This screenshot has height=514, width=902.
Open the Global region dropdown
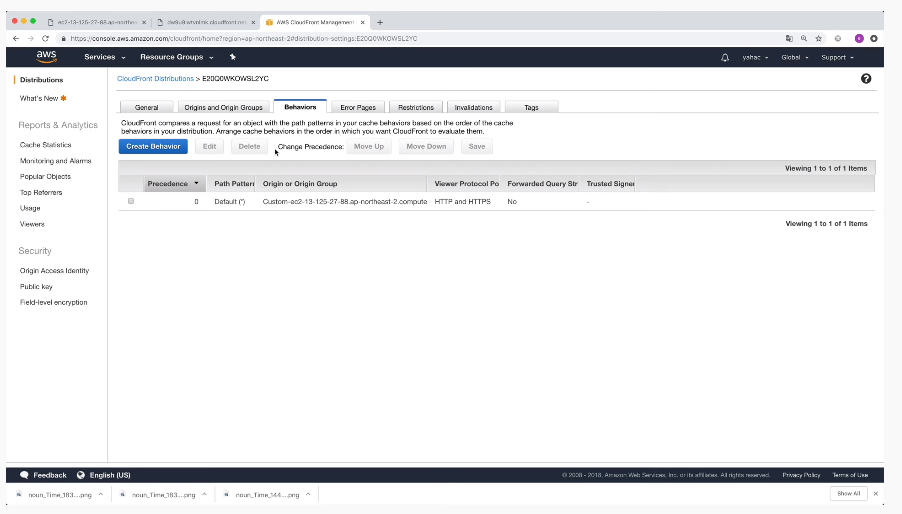[794, 57]
